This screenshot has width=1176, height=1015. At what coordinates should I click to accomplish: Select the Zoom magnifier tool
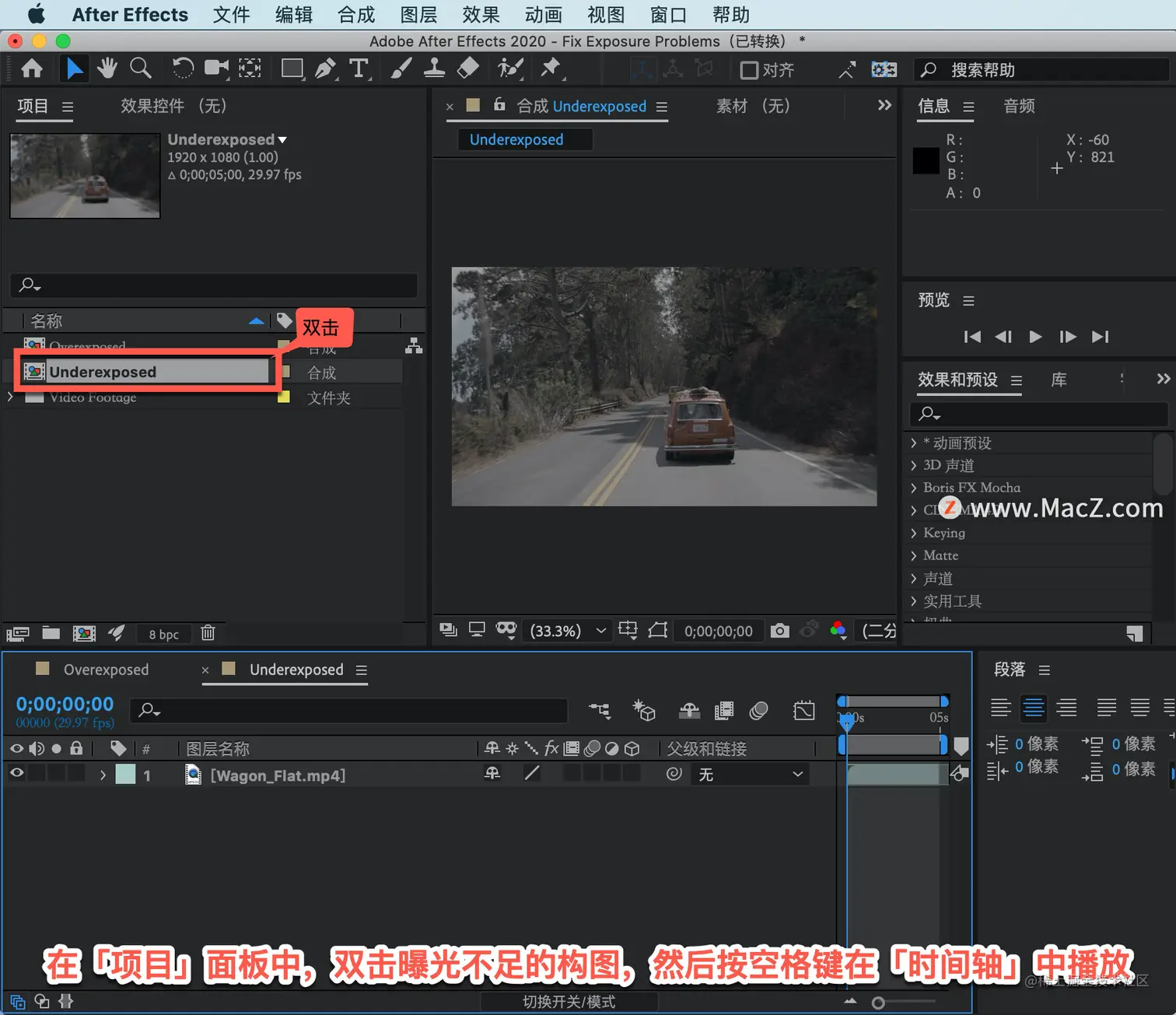click(141, 68)
